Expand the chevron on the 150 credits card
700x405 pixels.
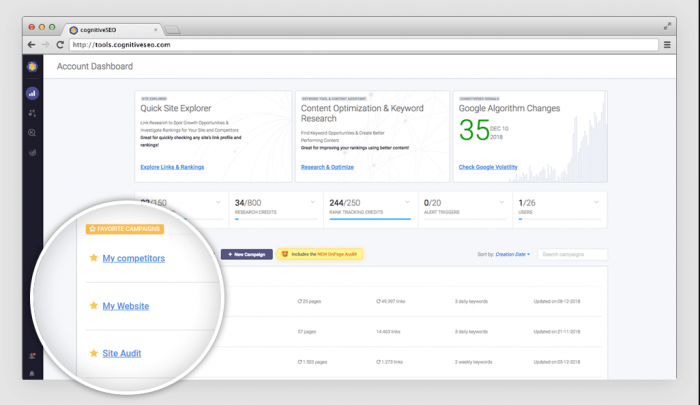point(218,202)
